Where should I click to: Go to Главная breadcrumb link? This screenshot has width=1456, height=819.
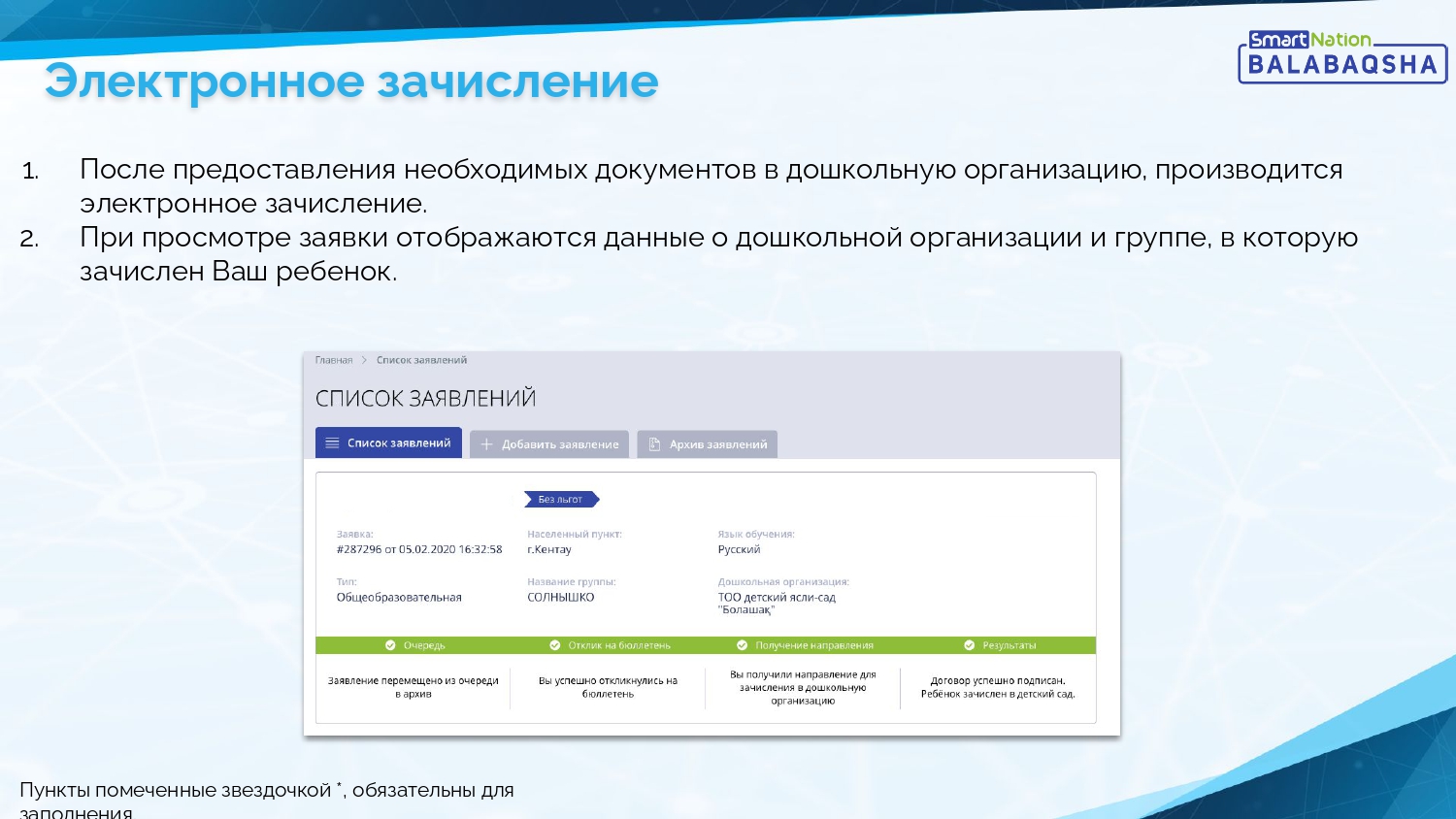(x=334, y=360)
